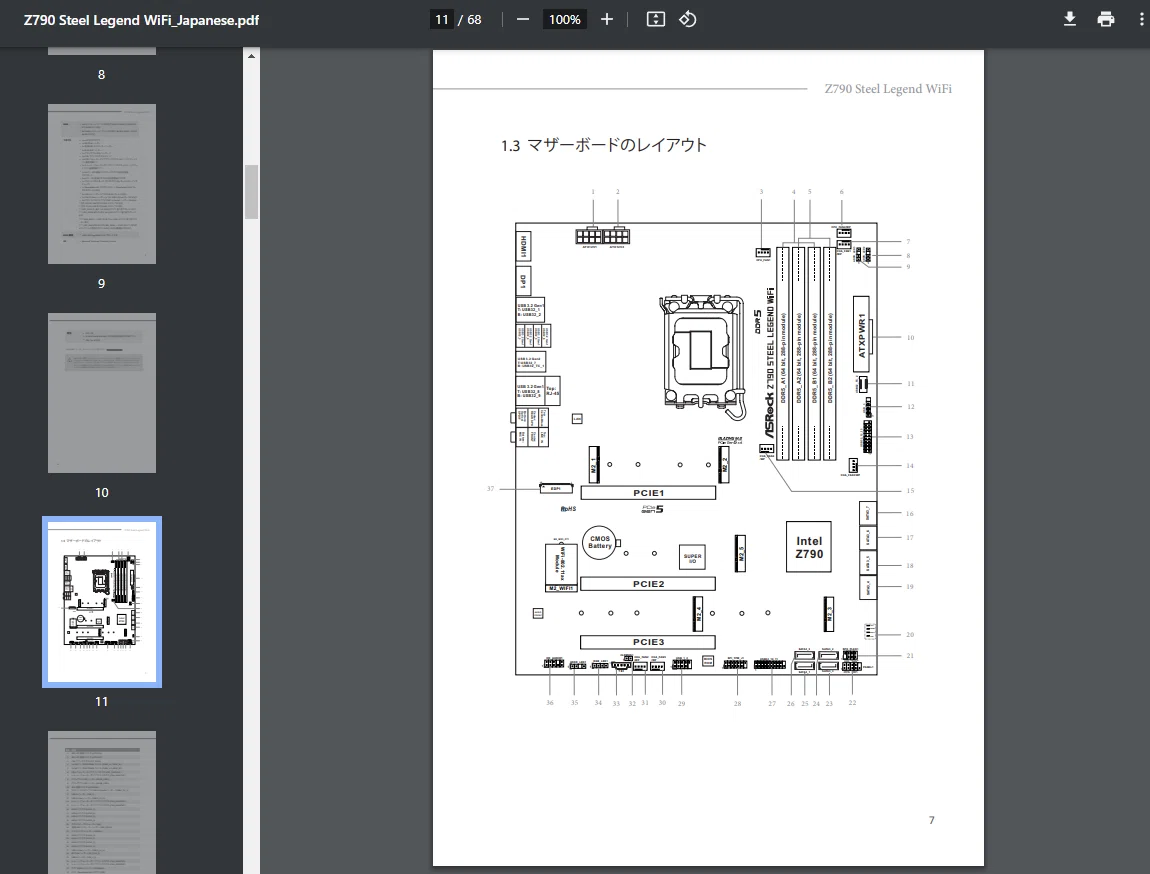Click the sidebar scrollbar up arrow

[252, 56]
